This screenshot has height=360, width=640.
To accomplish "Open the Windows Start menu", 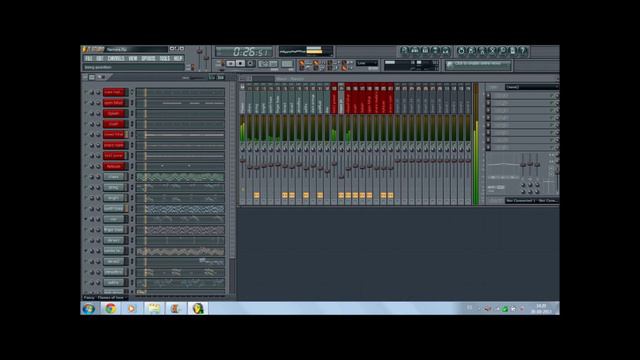I will tap(89, 309).
